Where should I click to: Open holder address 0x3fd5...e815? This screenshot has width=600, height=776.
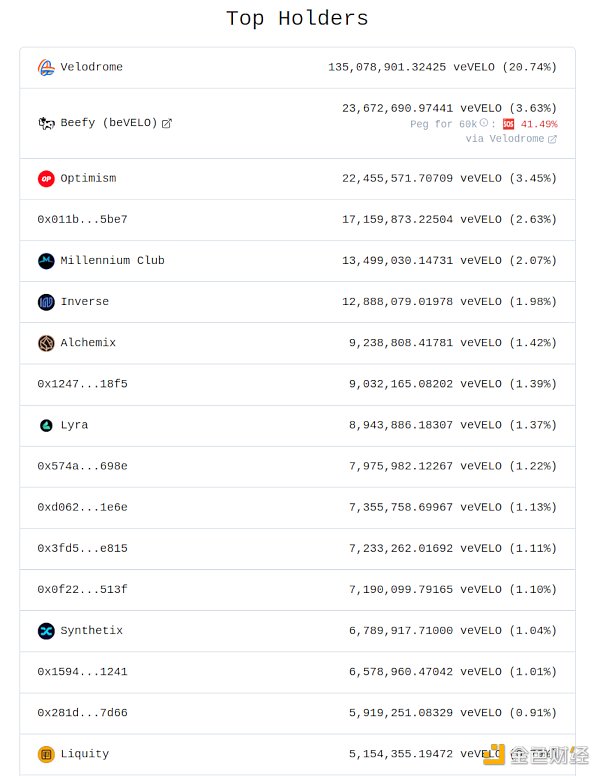click(x=82, y=549)
